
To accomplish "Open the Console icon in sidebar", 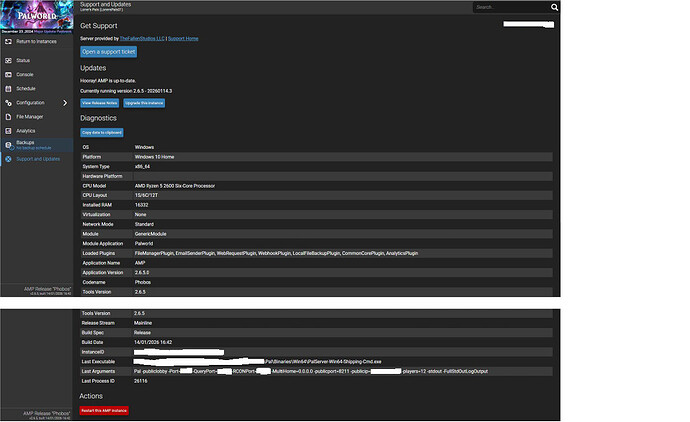I will point(8,74).
